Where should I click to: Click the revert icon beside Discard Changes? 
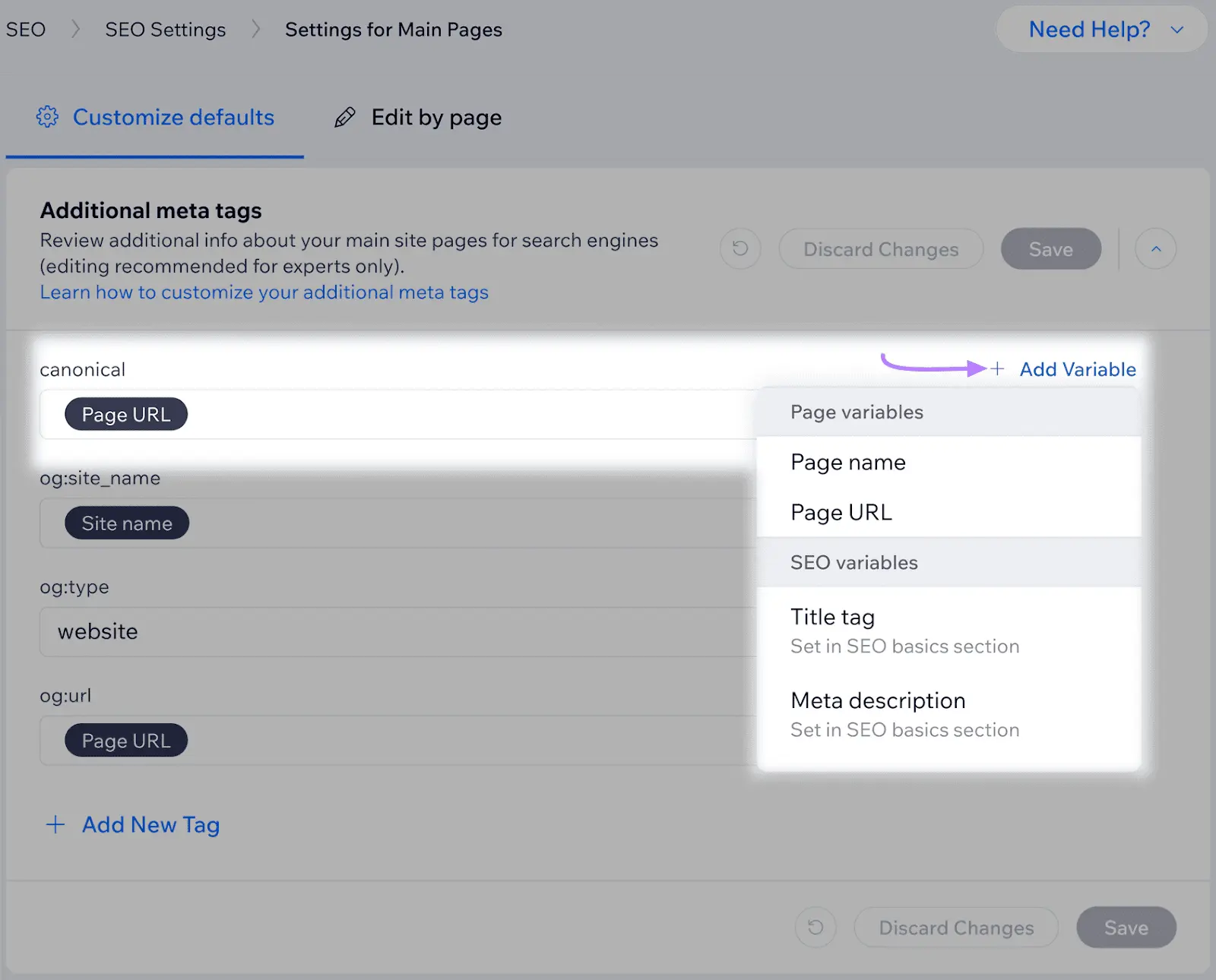click(x=739, y=248)
